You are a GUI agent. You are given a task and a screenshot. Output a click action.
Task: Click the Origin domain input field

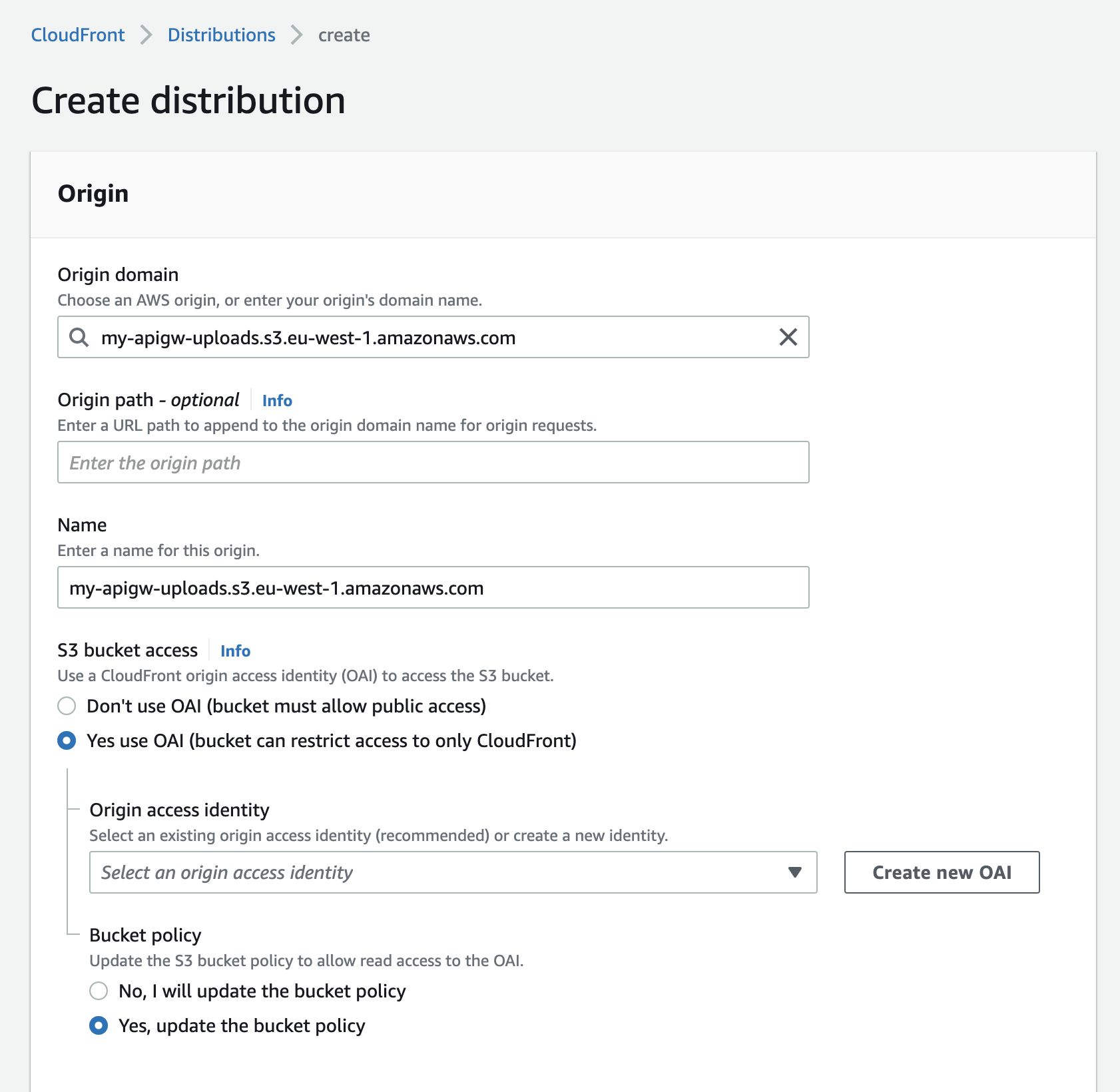coord(433,337)
